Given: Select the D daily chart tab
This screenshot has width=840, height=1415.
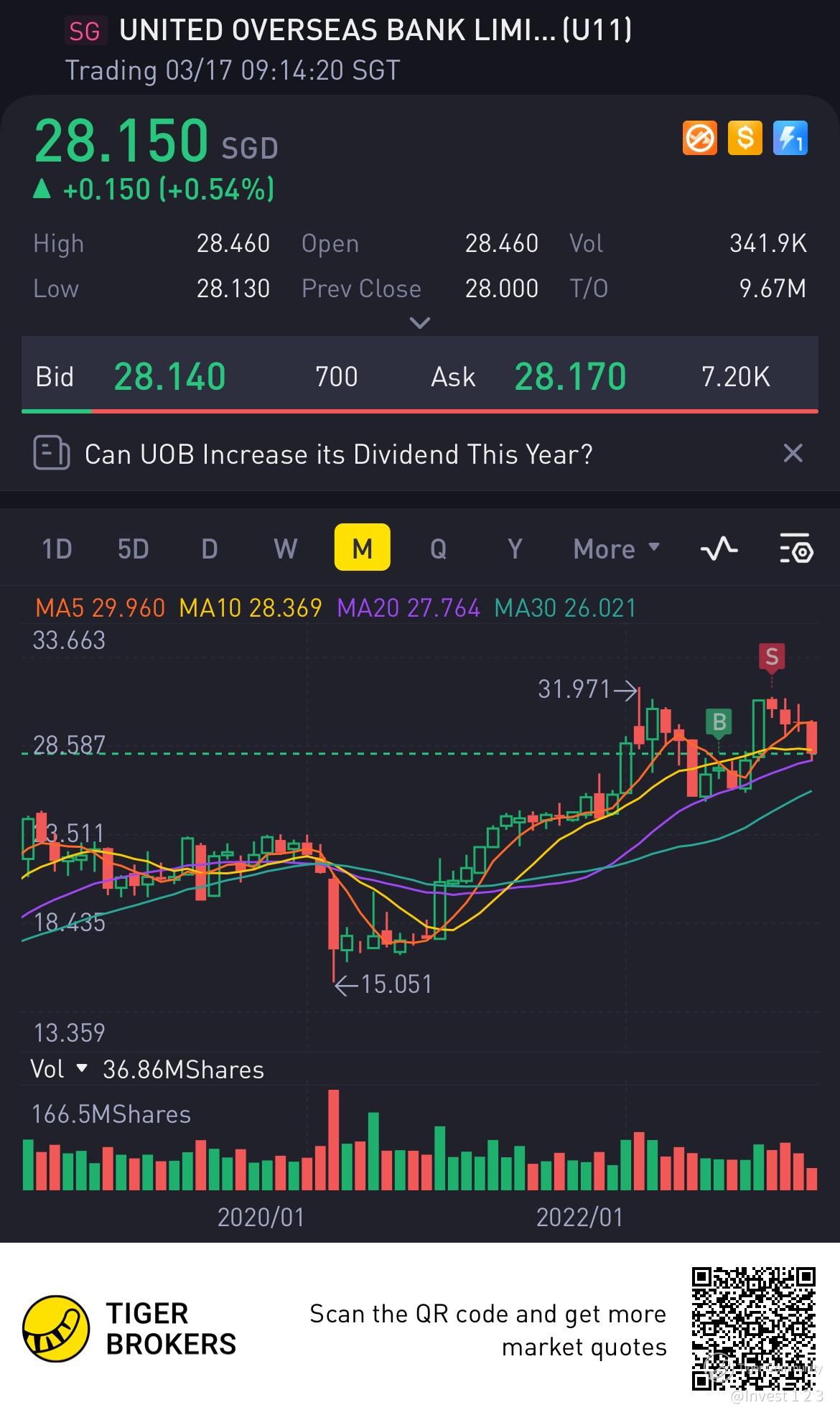Looking at the screenshot, I should point(210,549).
